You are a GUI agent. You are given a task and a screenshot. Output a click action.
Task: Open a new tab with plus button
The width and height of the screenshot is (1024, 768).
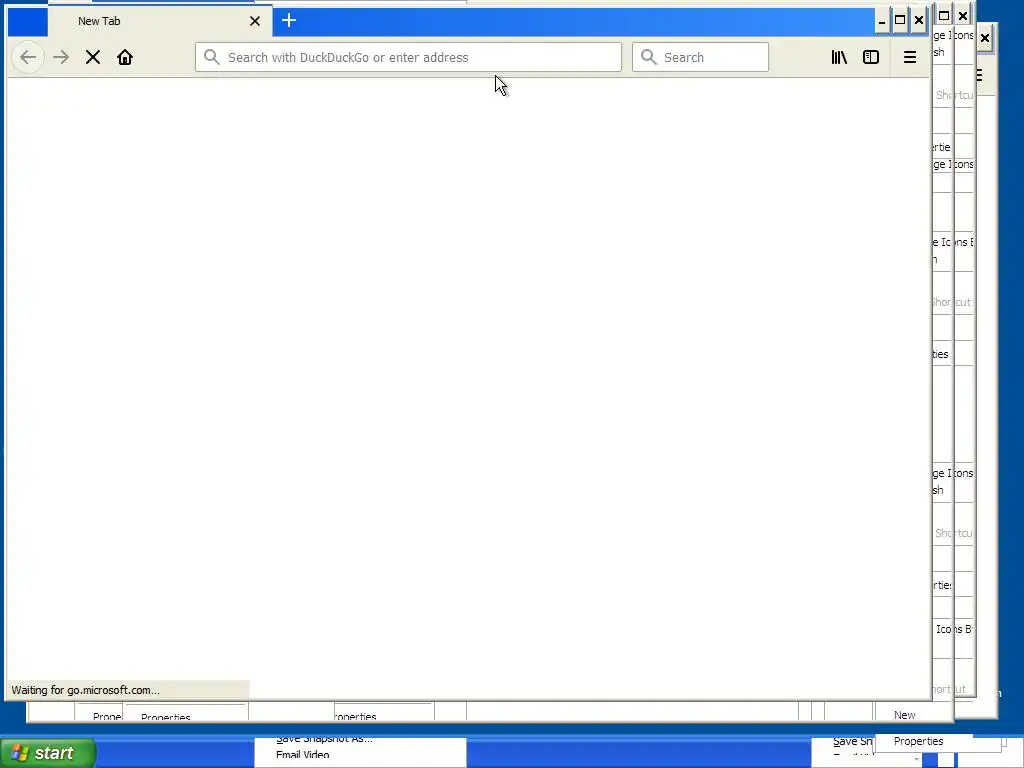tap(289, 20)
